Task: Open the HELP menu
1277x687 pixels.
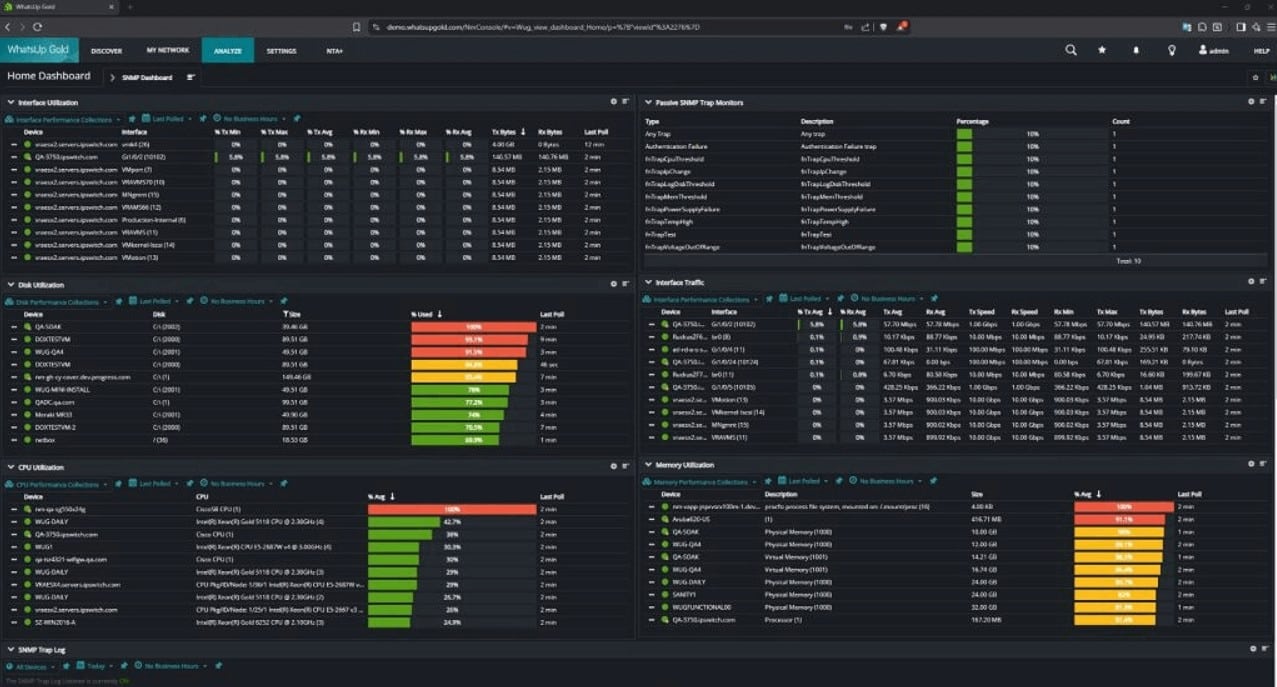Action: pos(1261,51)
